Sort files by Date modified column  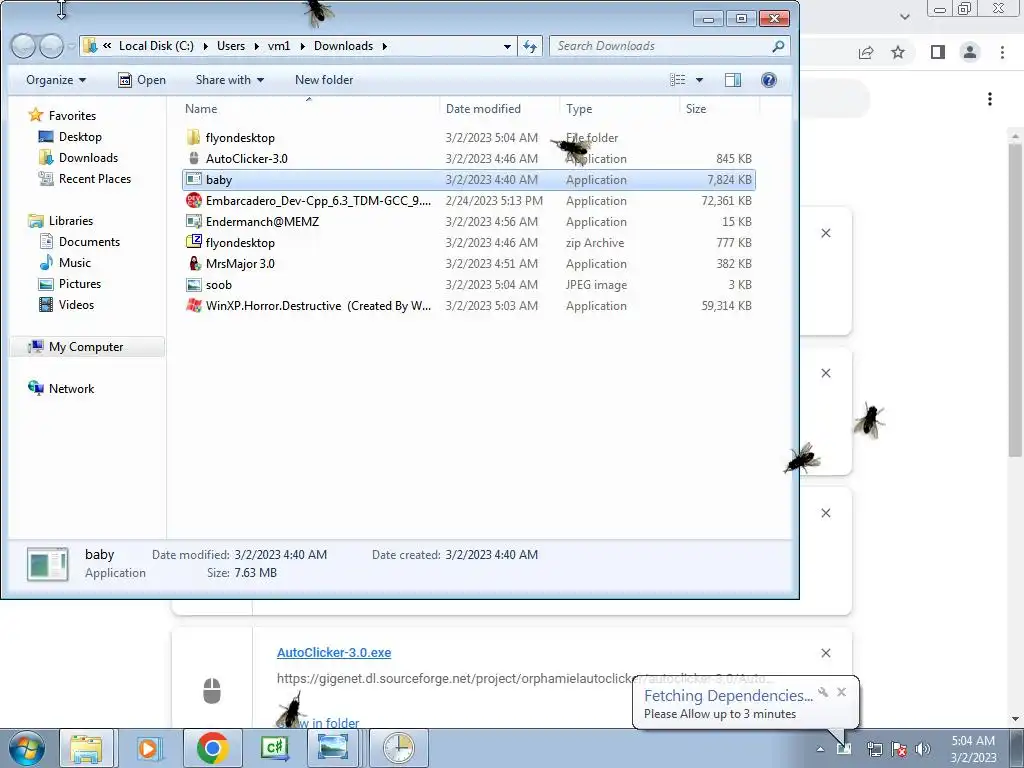[x=483, y=108]
